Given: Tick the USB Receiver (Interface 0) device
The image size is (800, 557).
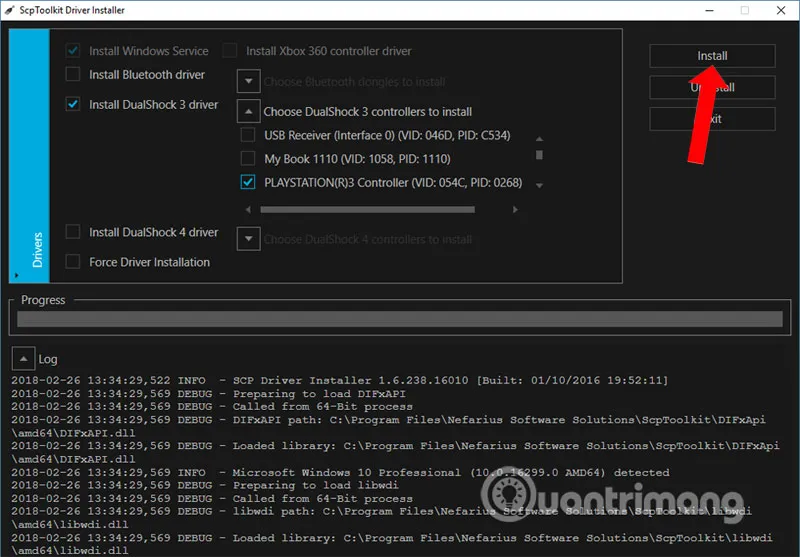Looking at the screenshot, I should pos(248,135).
